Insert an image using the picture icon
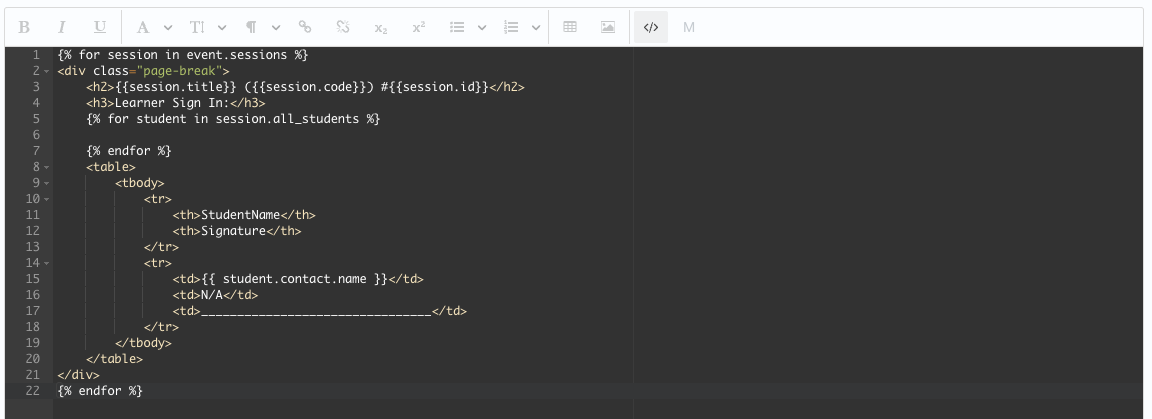This screenshot has width=1152, height=419. pyautogui.click(x=608, y=27)
